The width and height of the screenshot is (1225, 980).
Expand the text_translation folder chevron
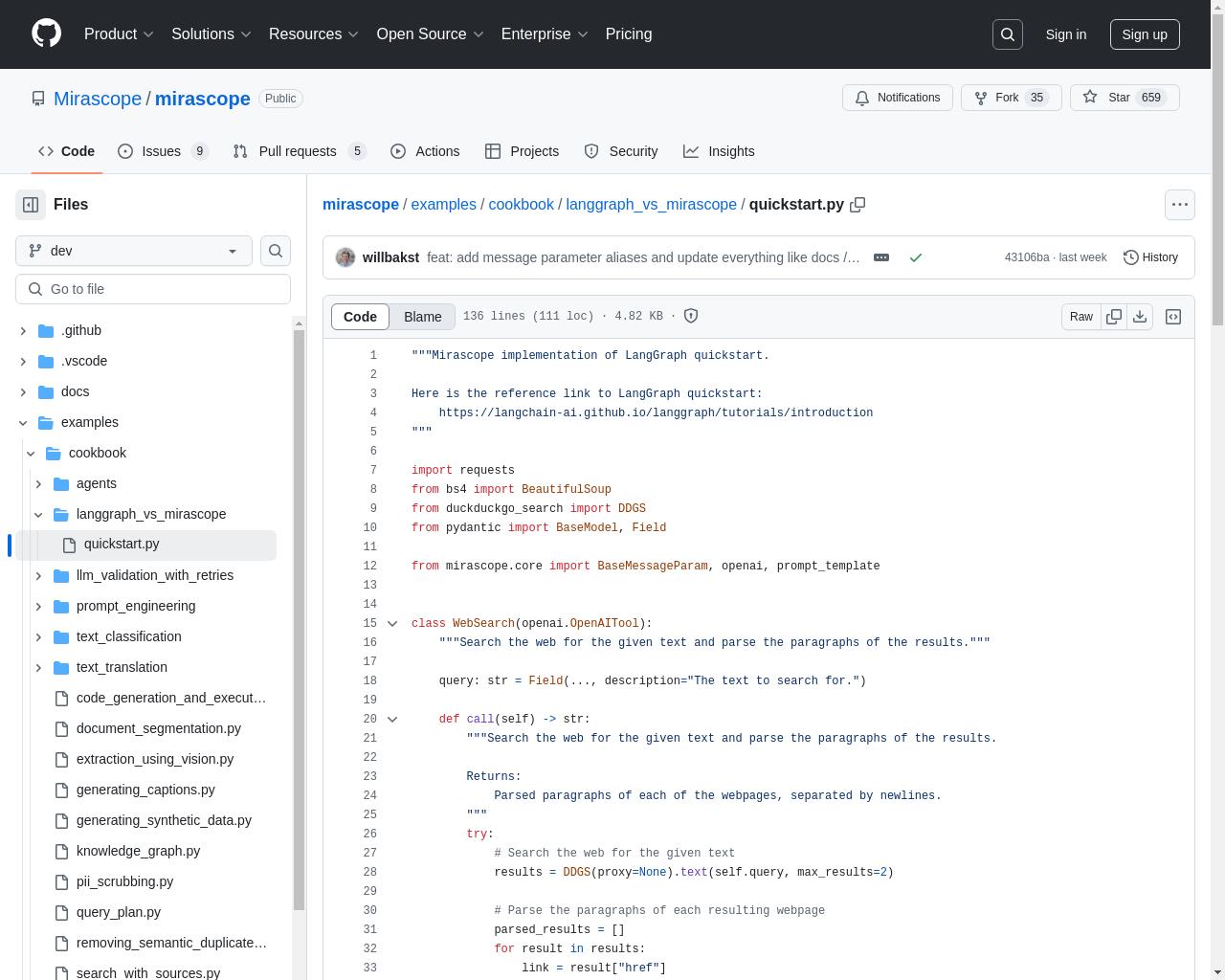click(38, 667)
